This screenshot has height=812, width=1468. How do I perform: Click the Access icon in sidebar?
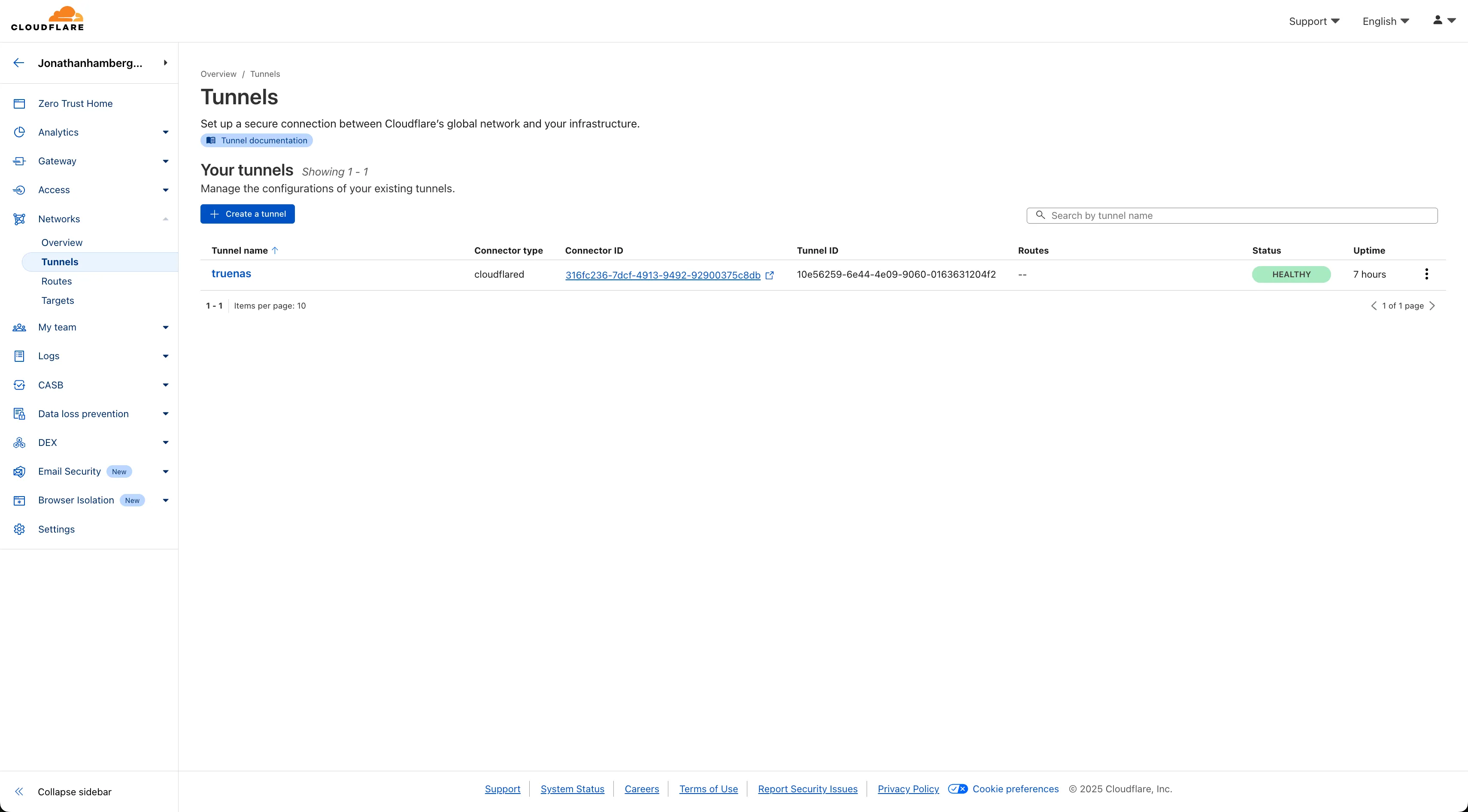[x=19, y=190]
